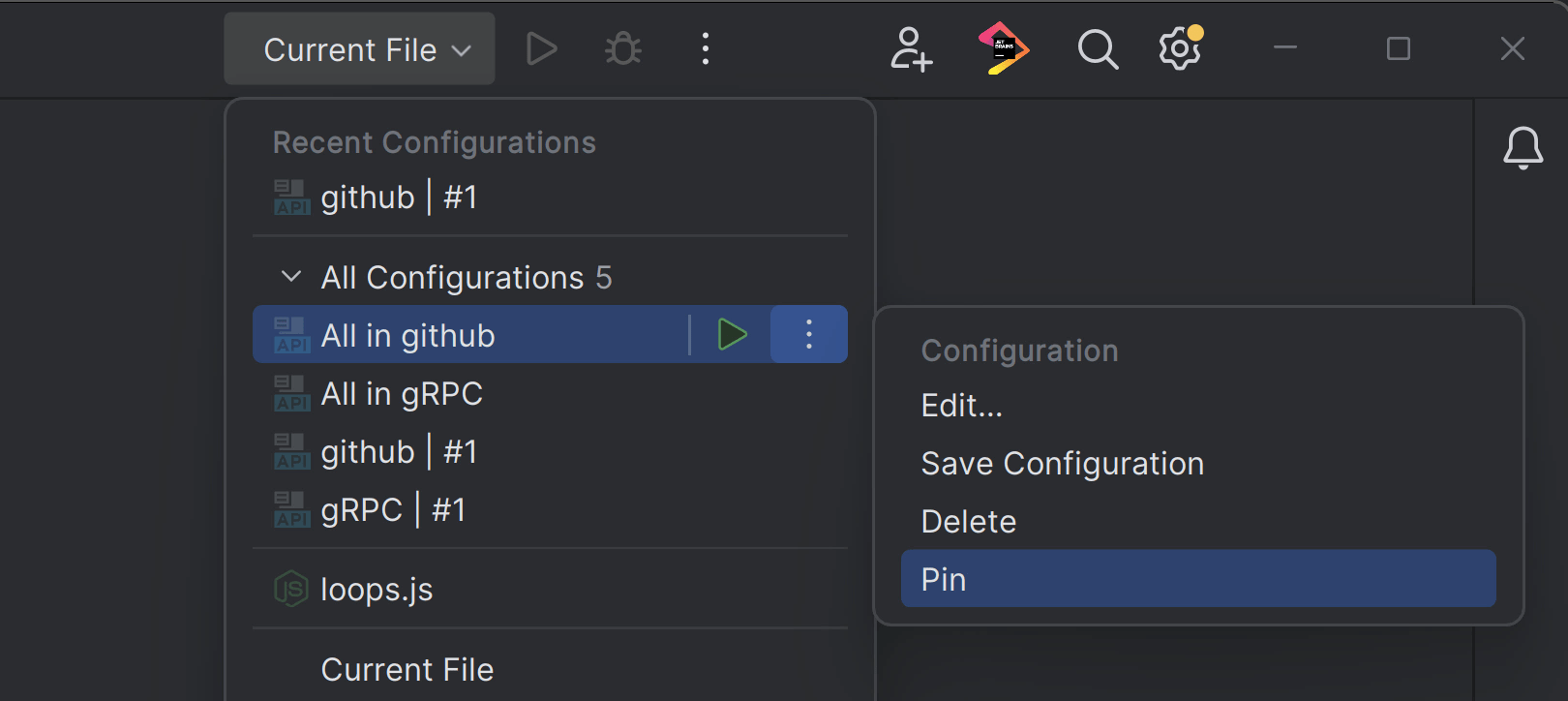This screenshot has height=701, width=1568.
Task: Choose the loops.js run configuration
Action: [x=377, y=590]
